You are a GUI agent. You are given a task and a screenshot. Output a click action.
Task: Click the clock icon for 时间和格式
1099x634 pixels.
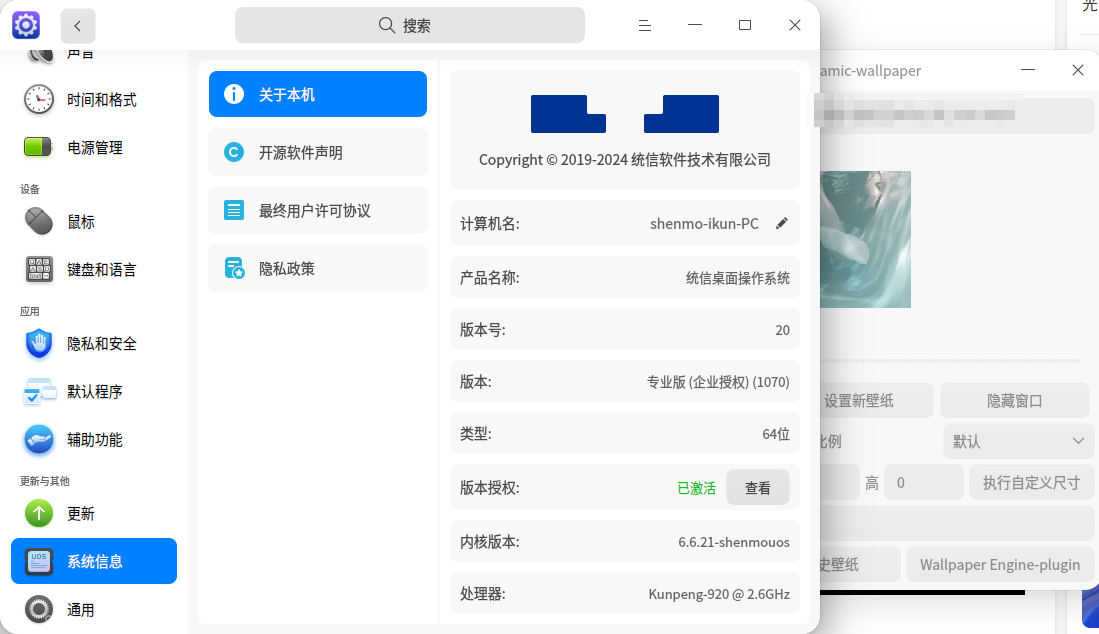click(x=39, y=99)
